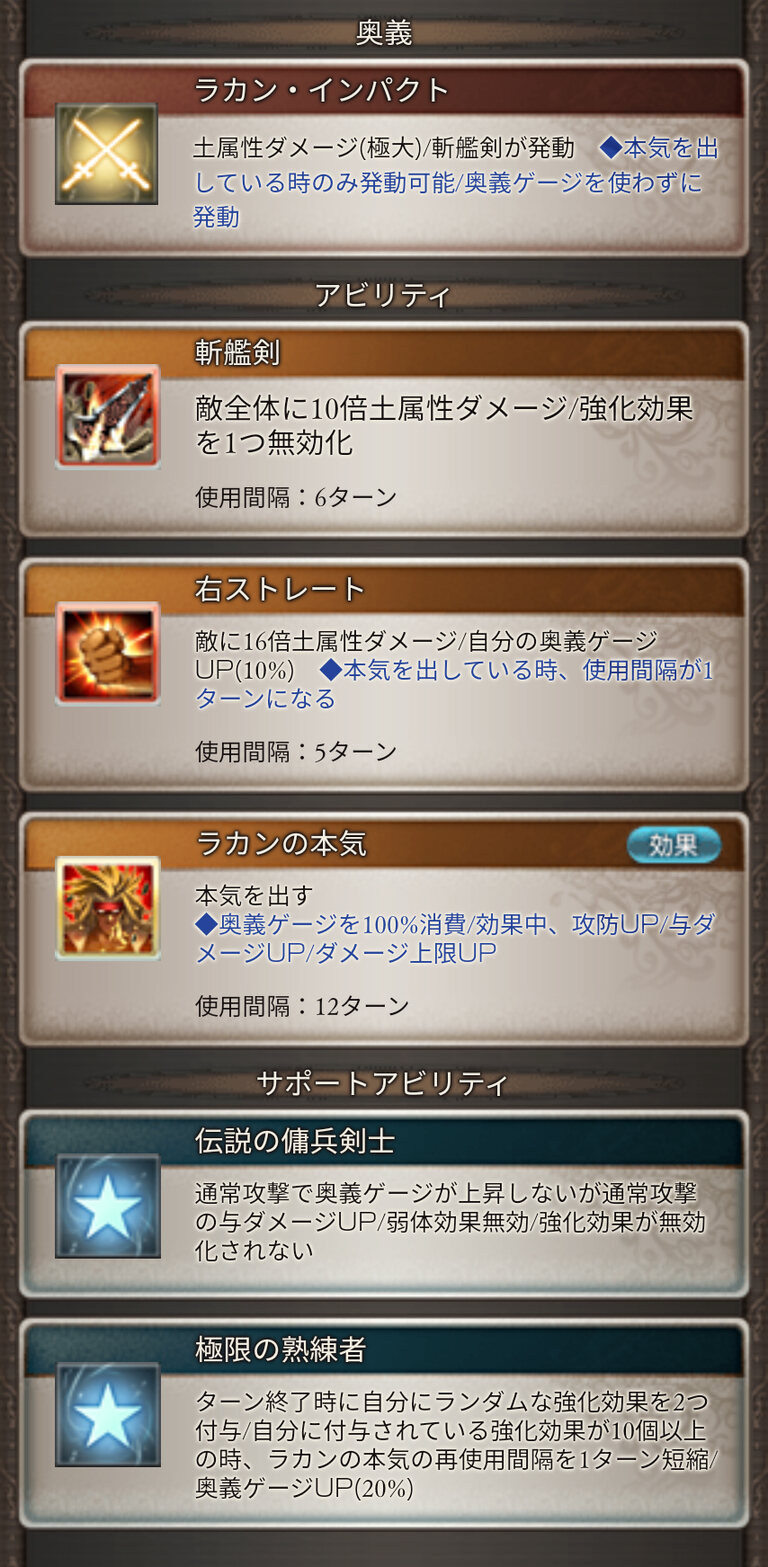Select the 極限の熟練者 title header
The image size is (768, 1567).
(x=384, y=1350)
